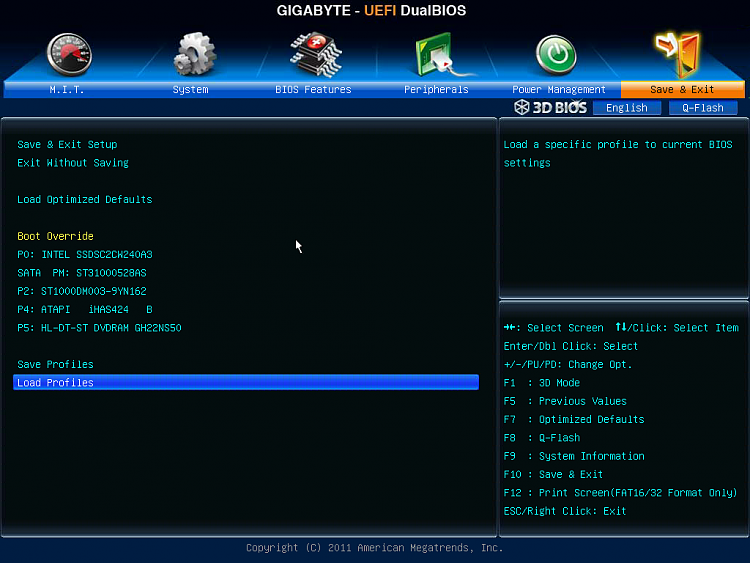Launch the Q-Flash utility button
This screenshot has height=563, width=750.
703,108
